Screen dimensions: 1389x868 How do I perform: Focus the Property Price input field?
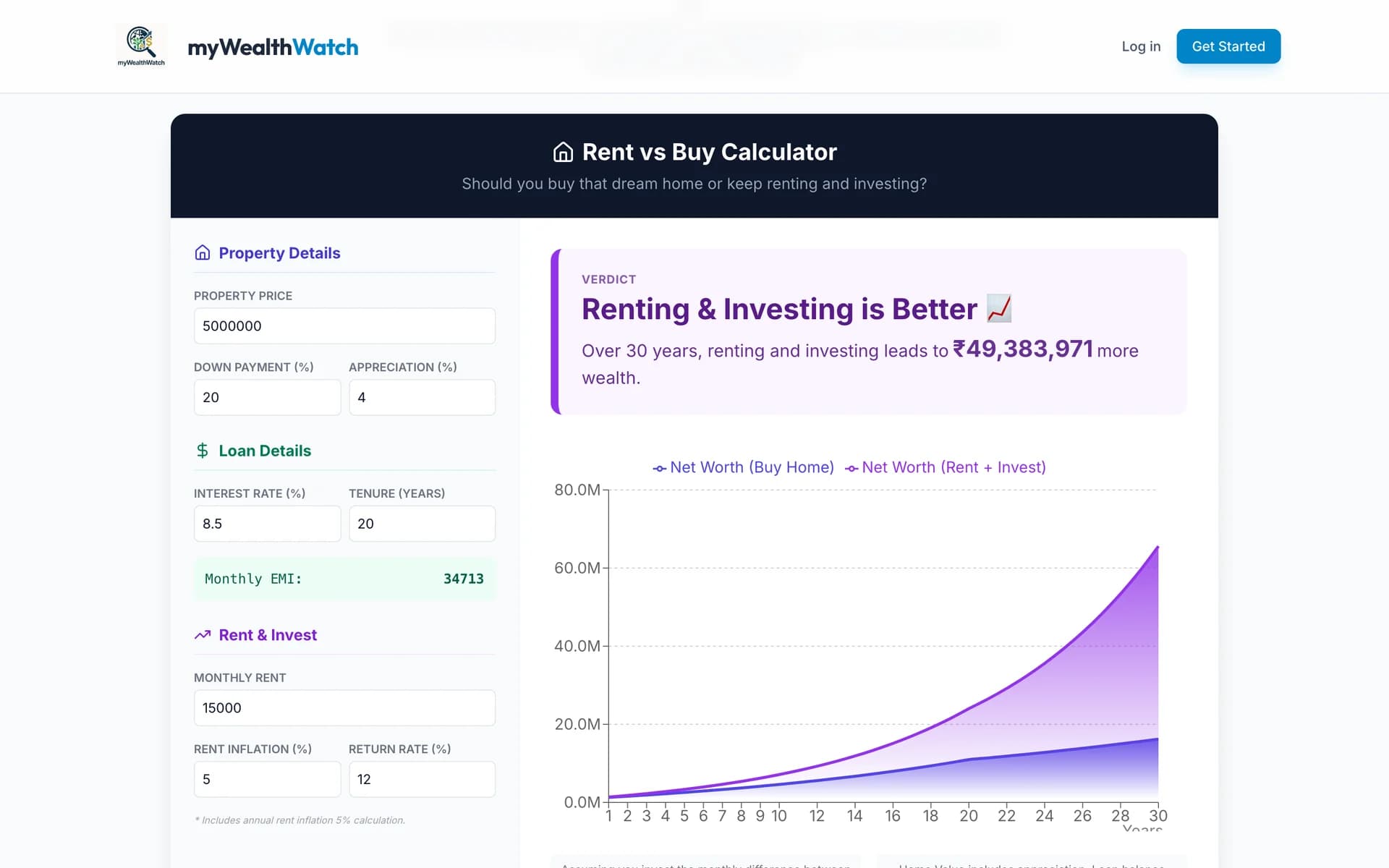[x=344, y=326]
